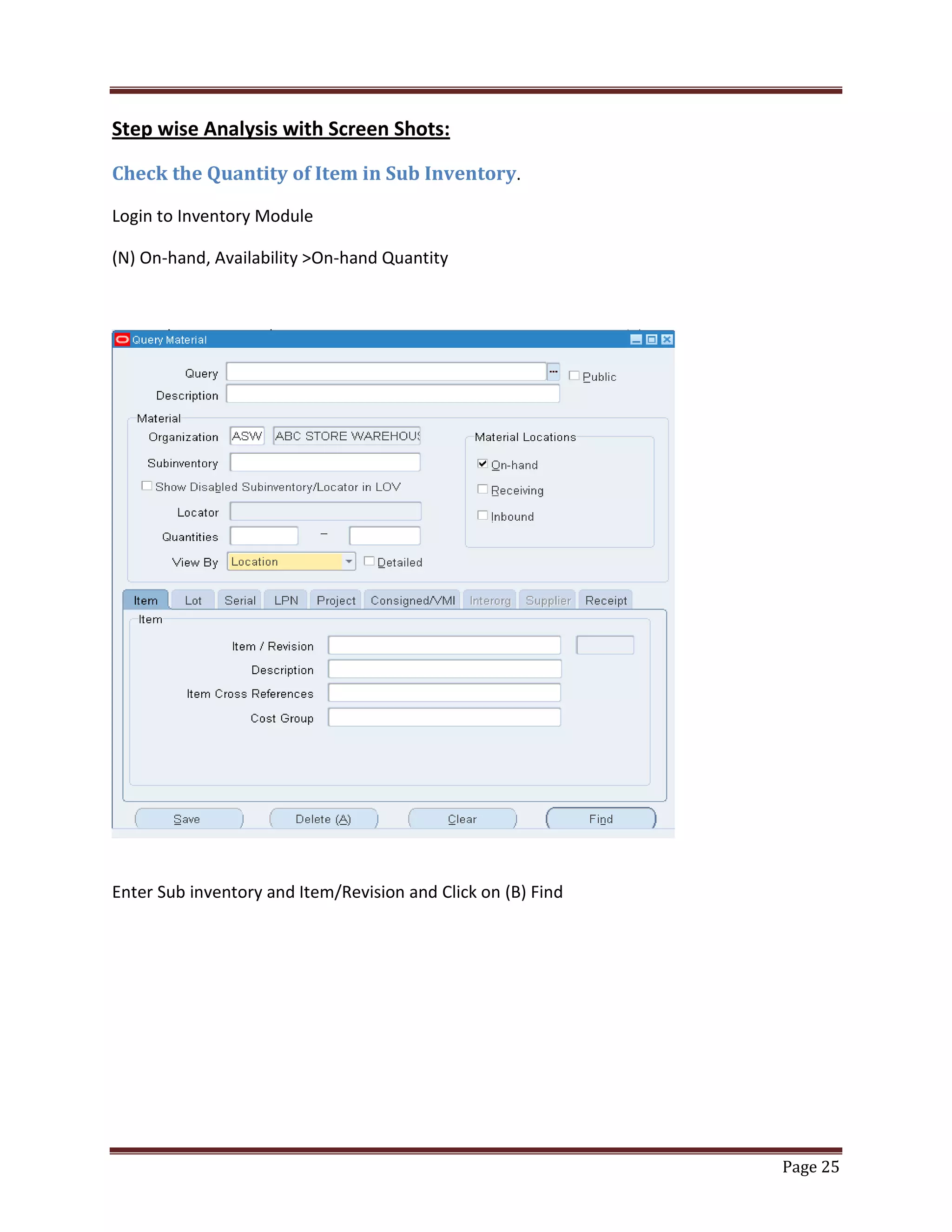Go to the Project tab
Viewport: 952px width, 1232px height.
pyautogui.click(x=336, y=600)
